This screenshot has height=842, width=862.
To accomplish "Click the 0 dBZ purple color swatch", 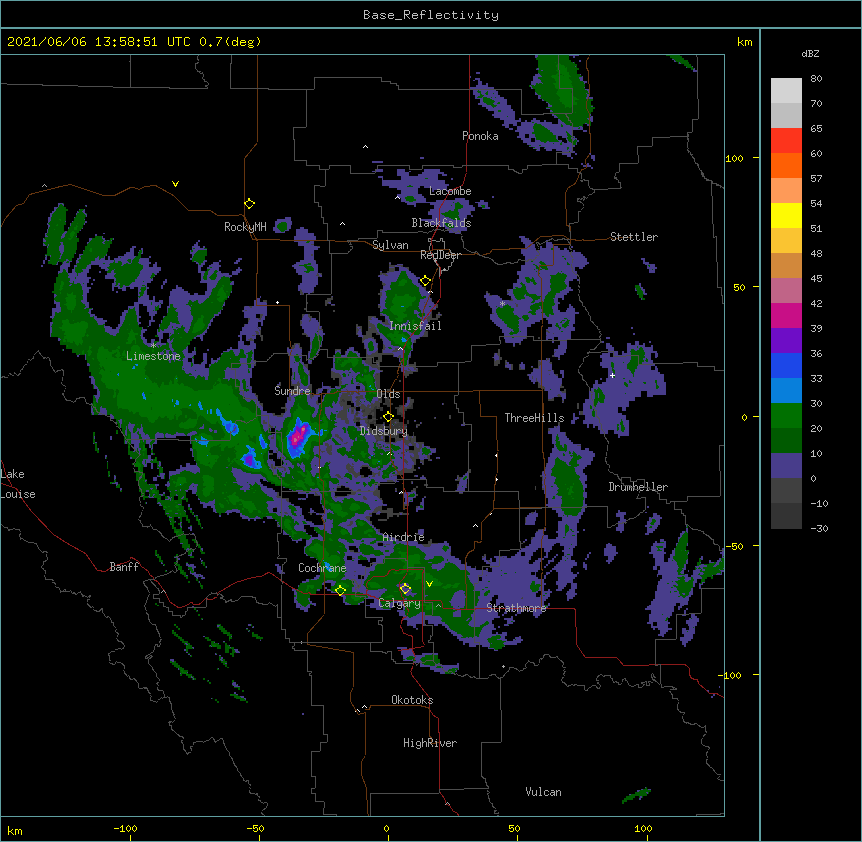I will [x=786, y=466].
